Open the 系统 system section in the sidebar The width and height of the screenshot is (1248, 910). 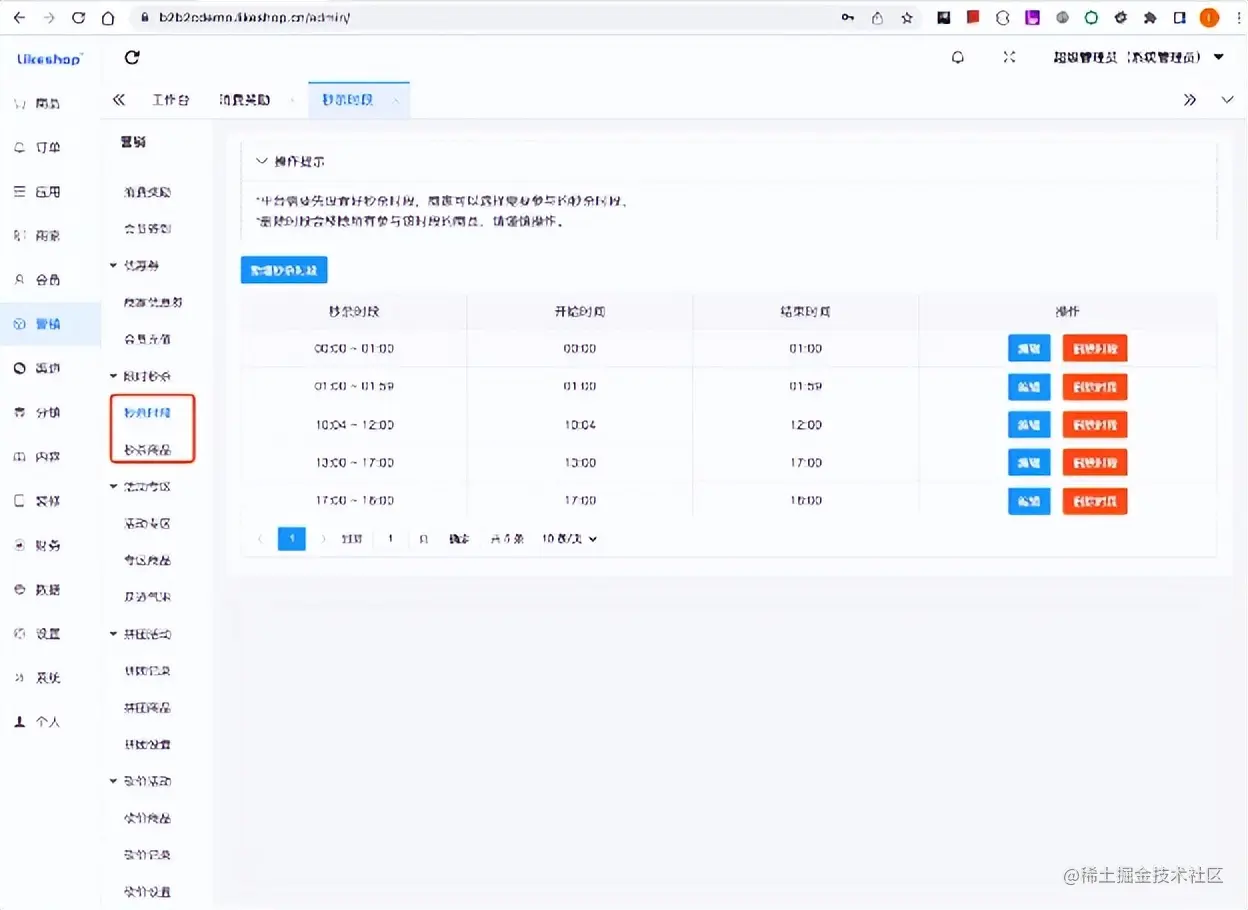pyautogui.click(x=38, y=677)
